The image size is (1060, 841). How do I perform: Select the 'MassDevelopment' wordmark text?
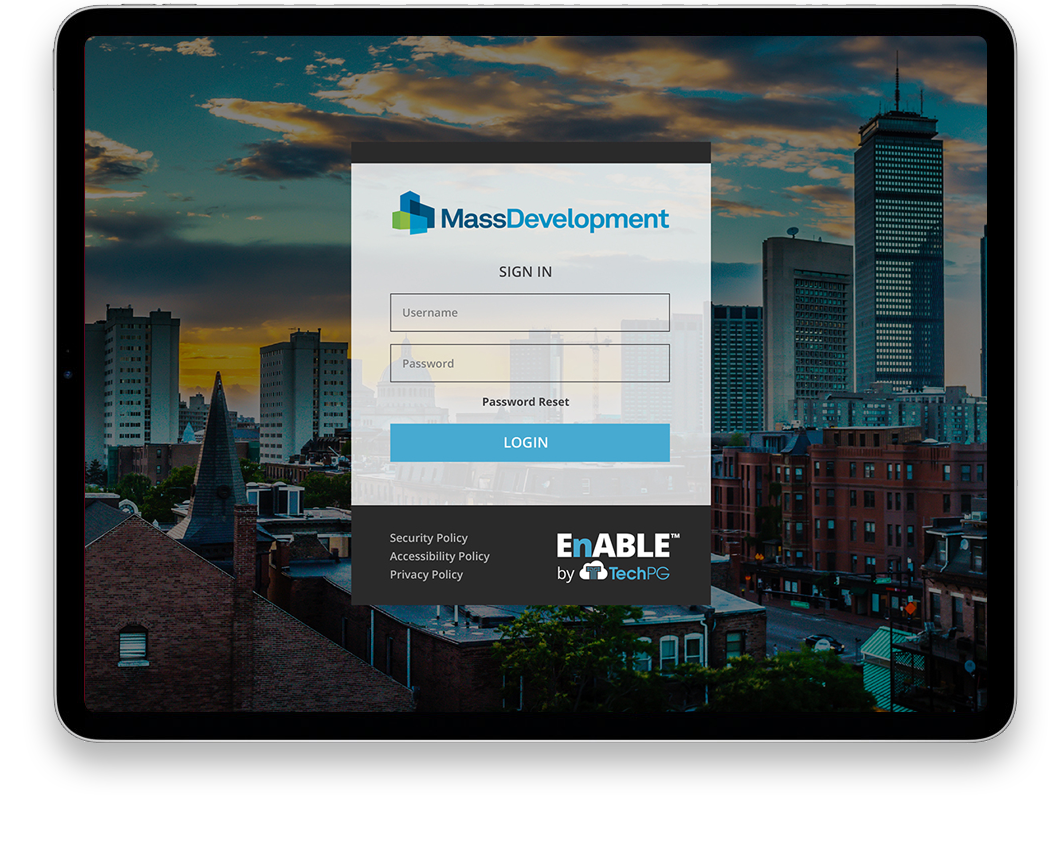[x=555, y=218]
